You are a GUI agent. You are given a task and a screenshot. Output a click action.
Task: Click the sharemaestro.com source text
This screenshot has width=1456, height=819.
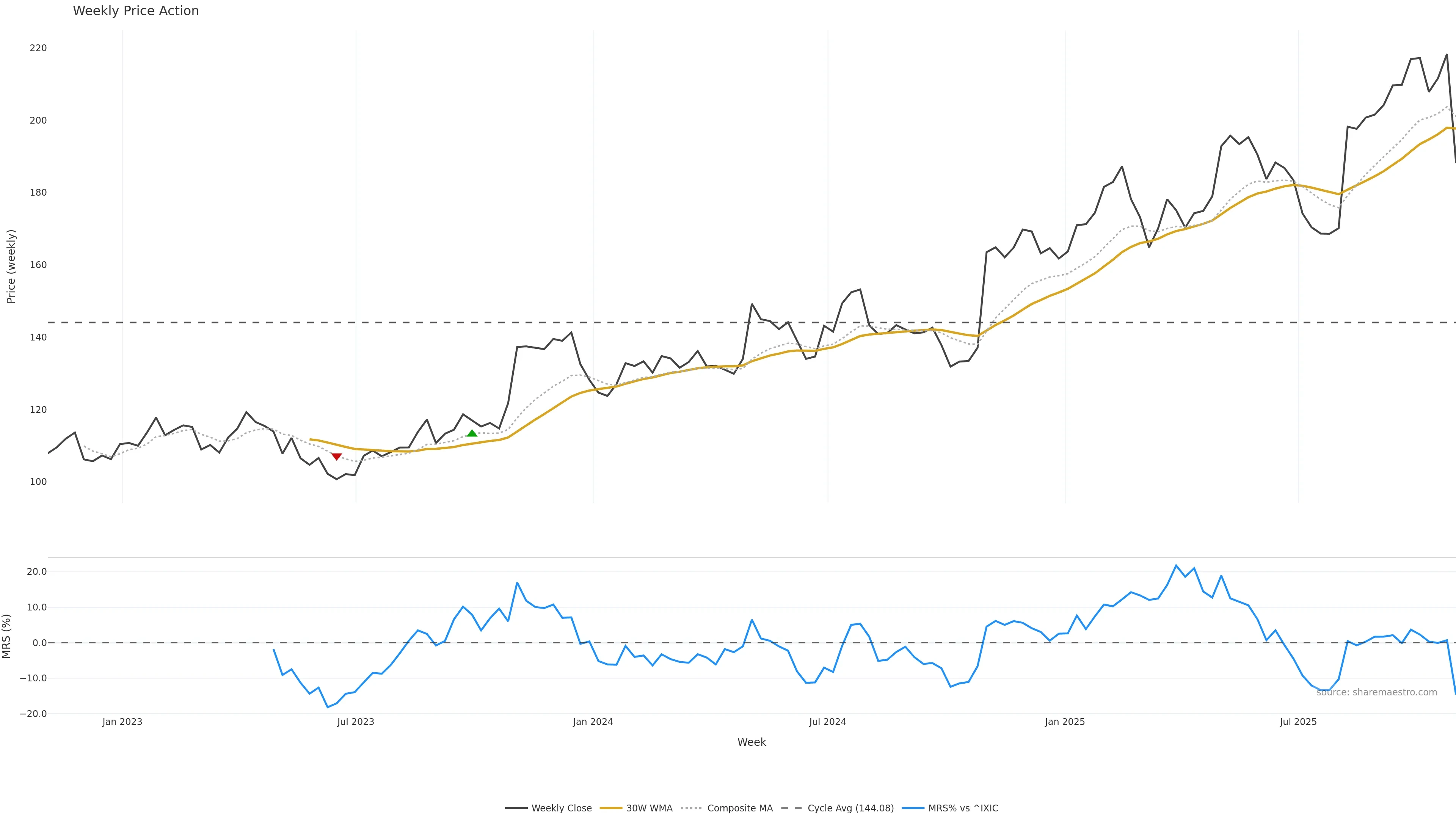coord(1376,692)
